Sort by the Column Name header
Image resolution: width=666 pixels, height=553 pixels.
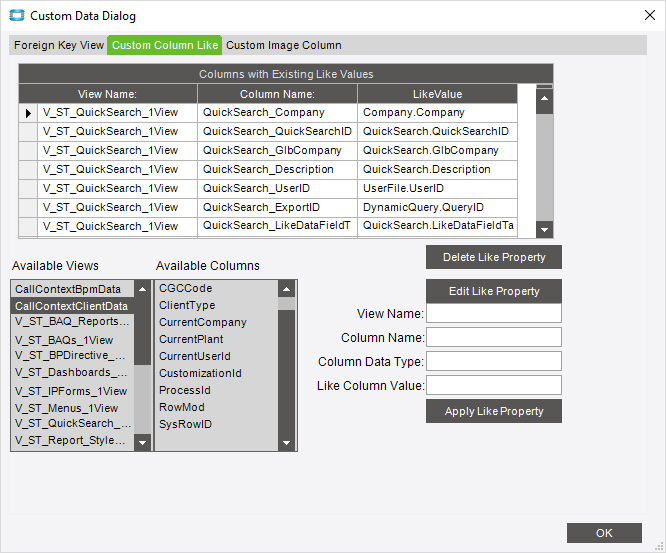277,94
